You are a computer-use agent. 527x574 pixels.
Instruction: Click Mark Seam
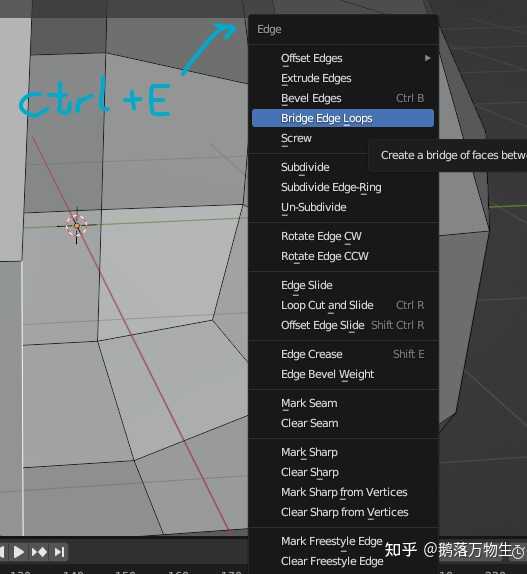pos(343,403)
